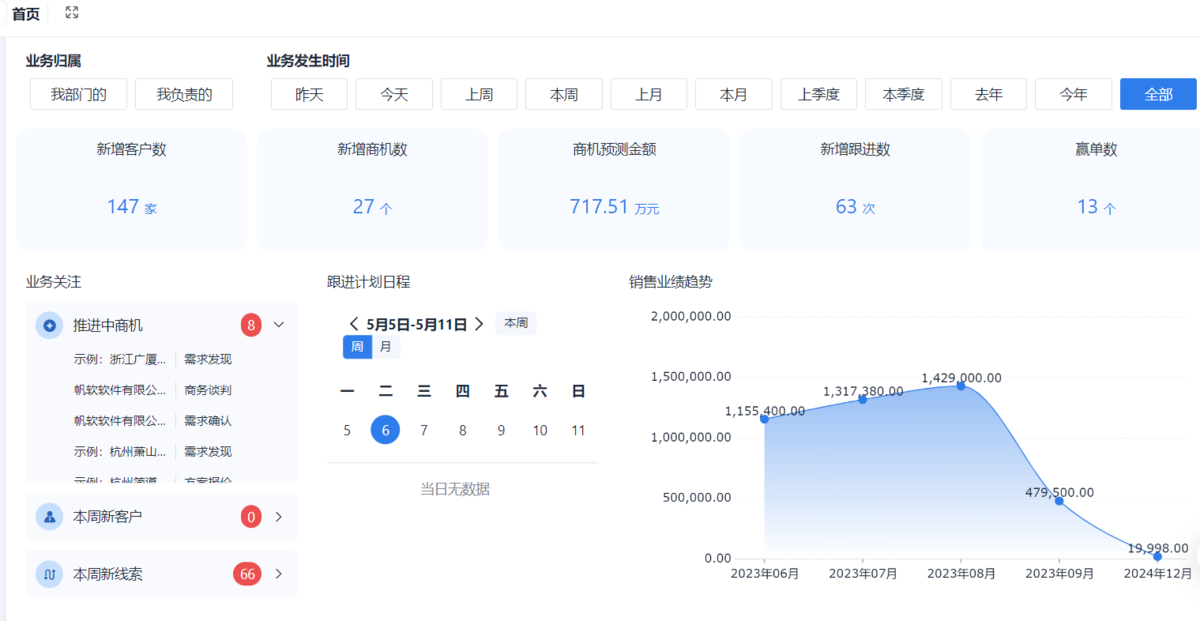Expand the 本周新客户 section

[279, 517]
